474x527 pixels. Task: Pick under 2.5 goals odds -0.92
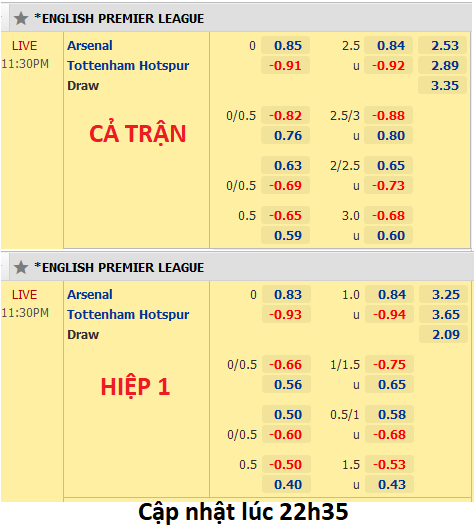(x=389, y=65)
